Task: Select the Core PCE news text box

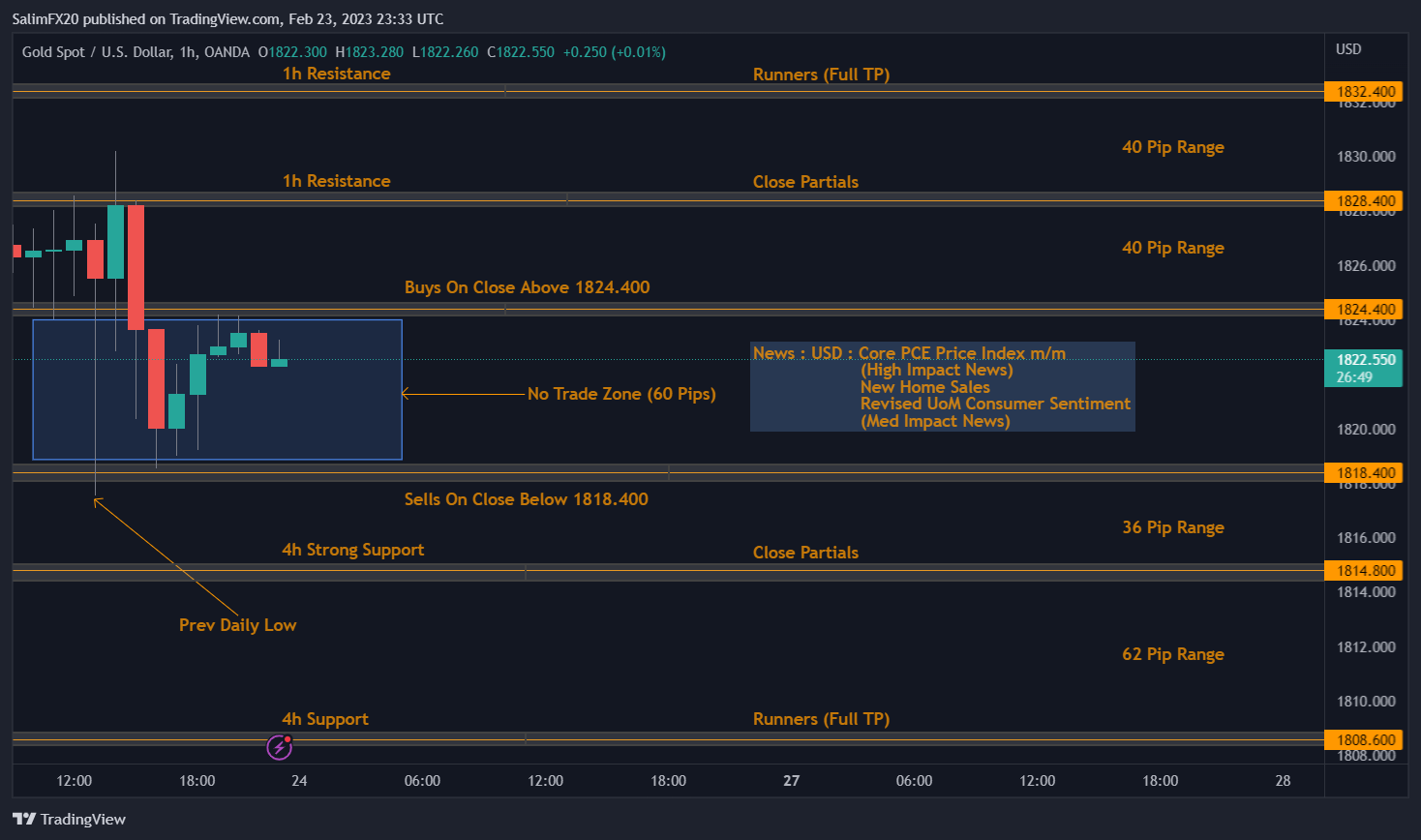Action: 942,387
